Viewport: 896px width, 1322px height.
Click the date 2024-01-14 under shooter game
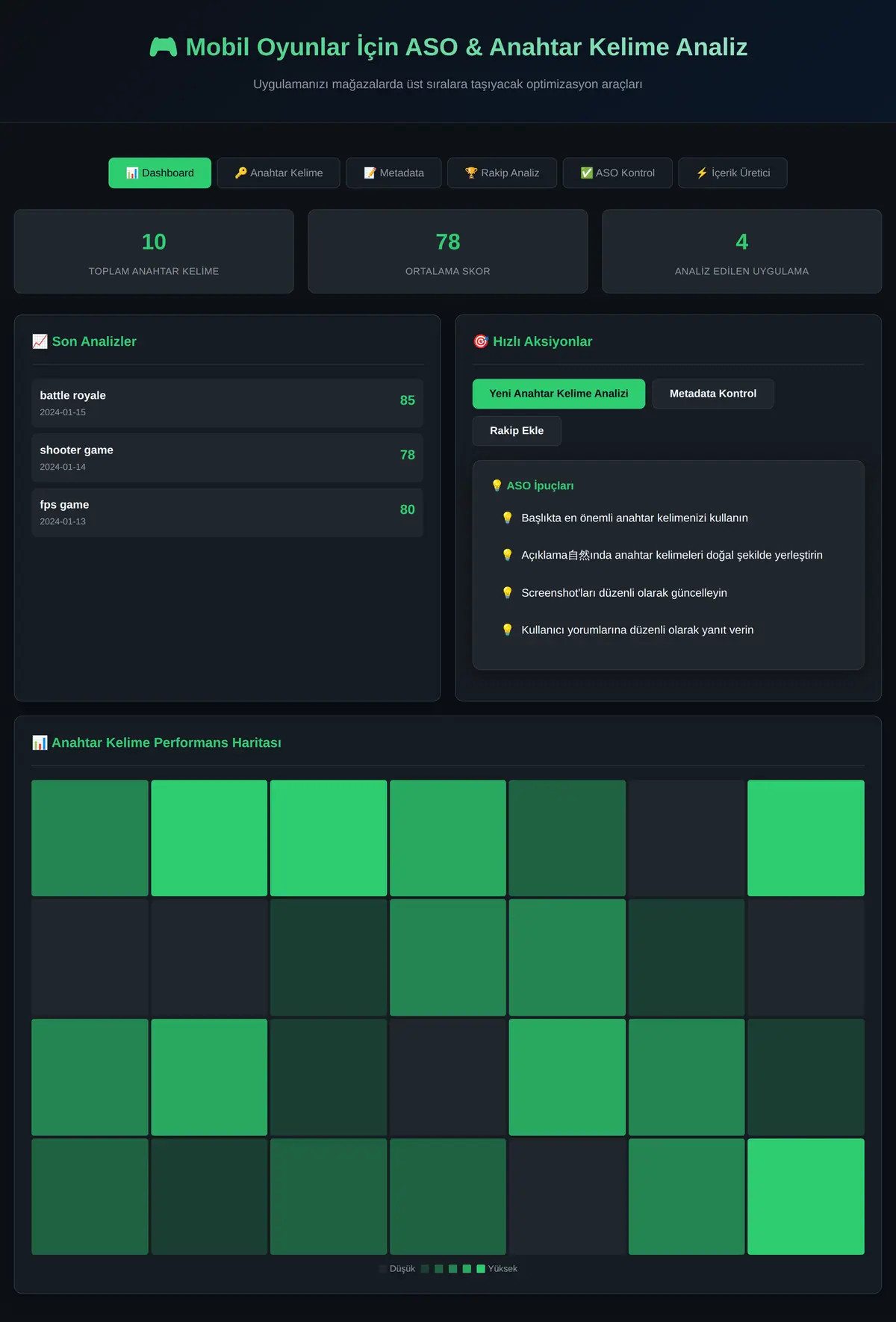(63, 467)
